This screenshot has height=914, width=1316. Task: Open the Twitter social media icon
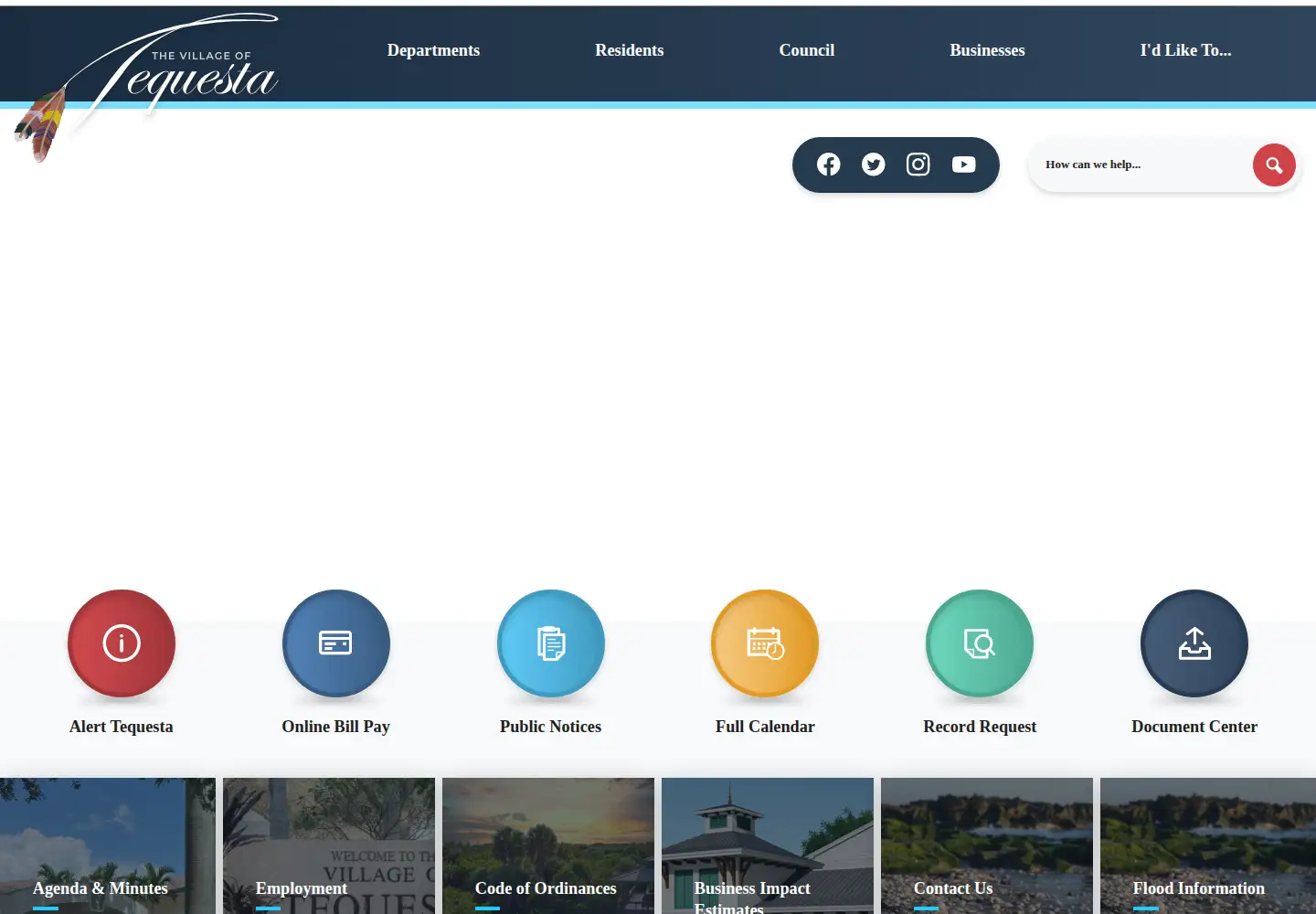[x=874, y=165]
